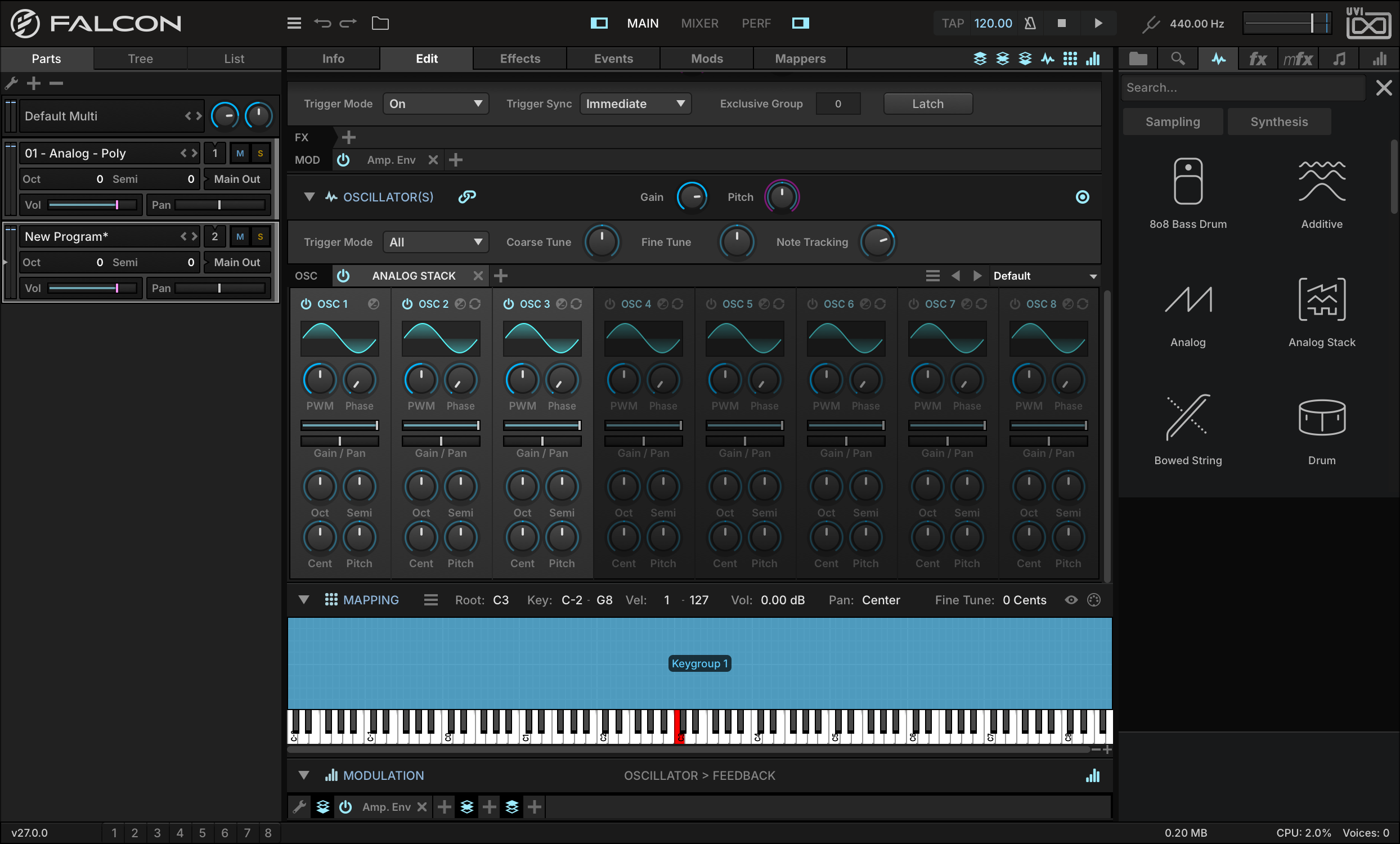The width and height of the screenshot is (1400, 844).
Task: Click the Sampling filter button
Action: (x=1172, y=122)
